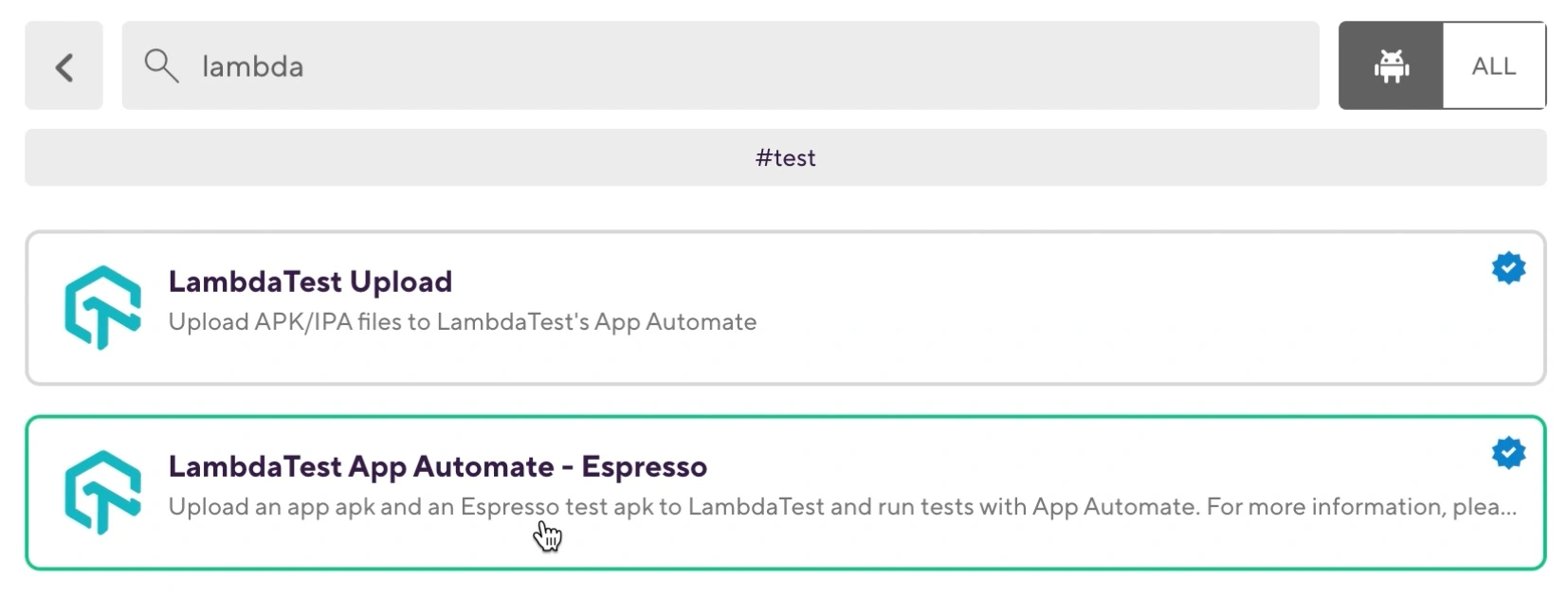Click the magnifier search icon
Screen dimensions: 1568x597
[x=161, y=66]
